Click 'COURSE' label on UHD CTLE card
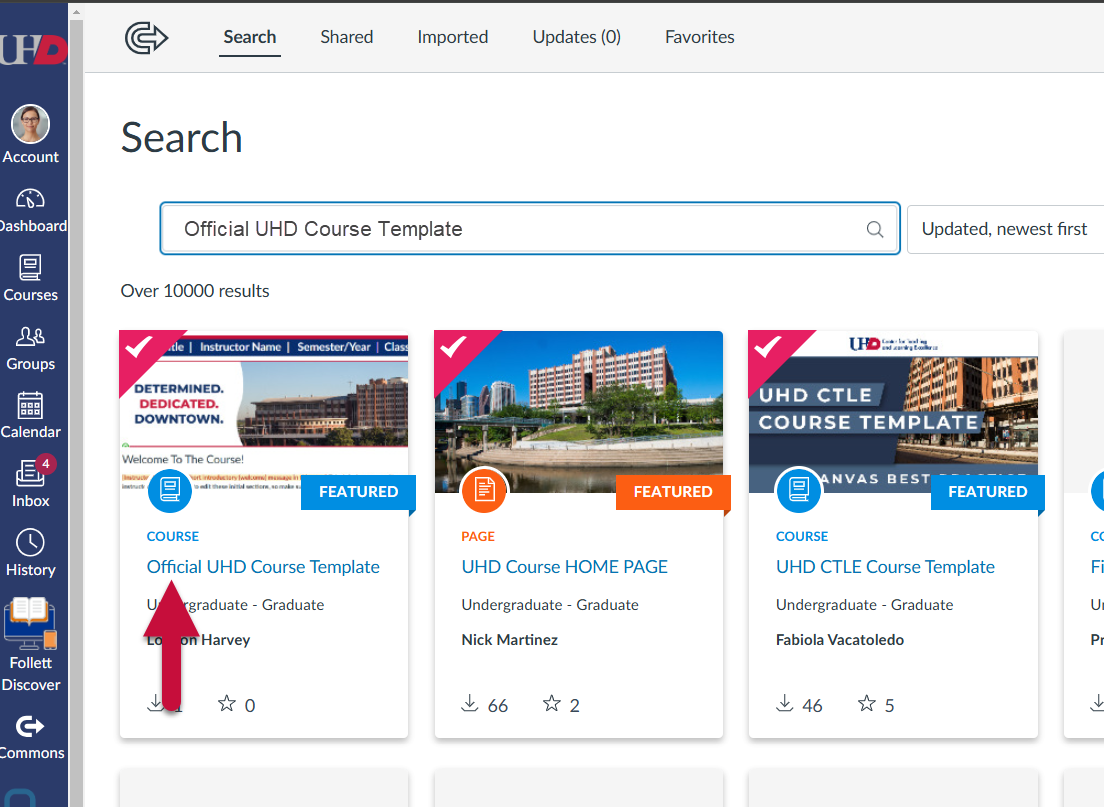The image size is (1104, 807). [x=802, y=537]
